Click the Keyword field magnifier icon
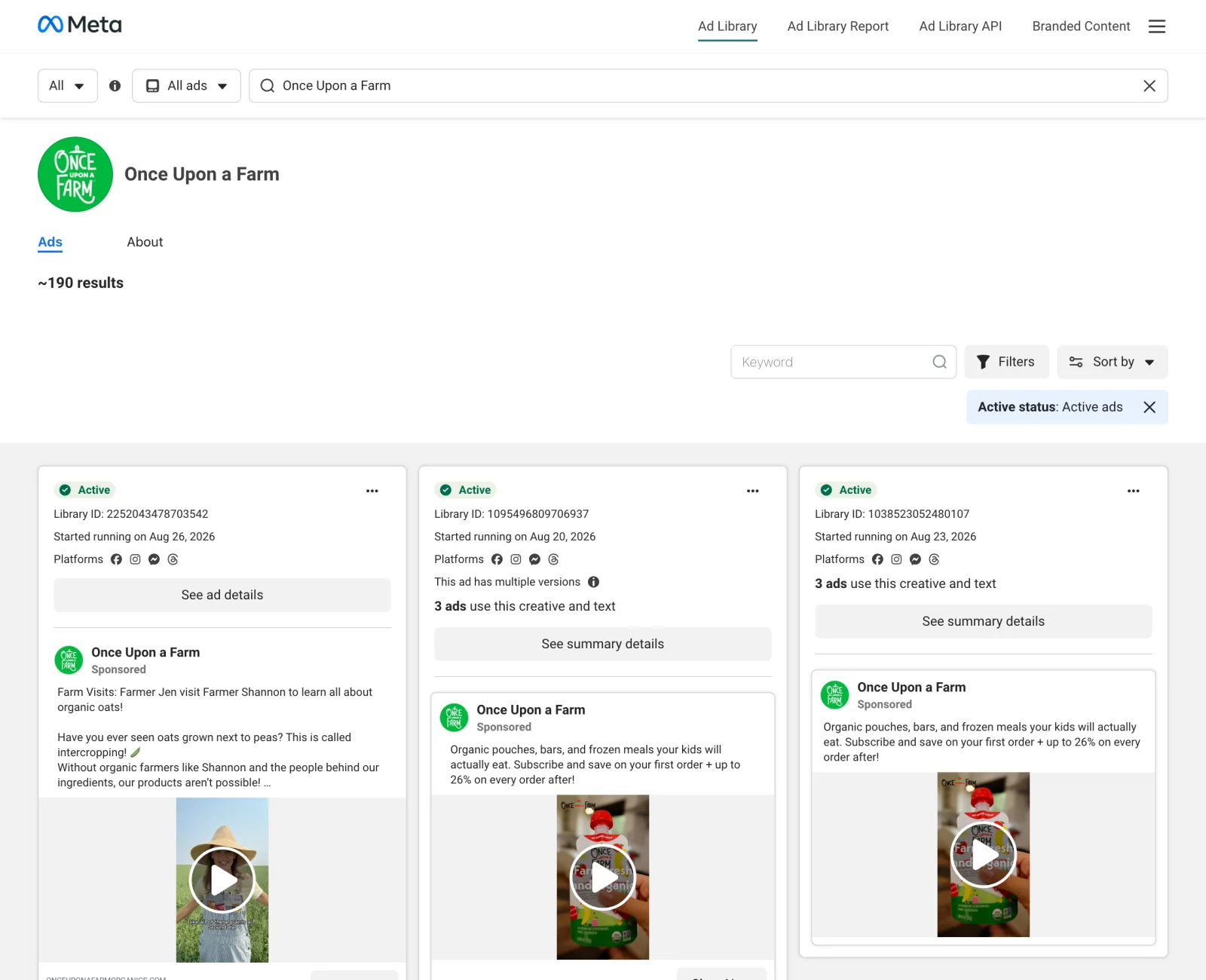 tap(939, 362)
